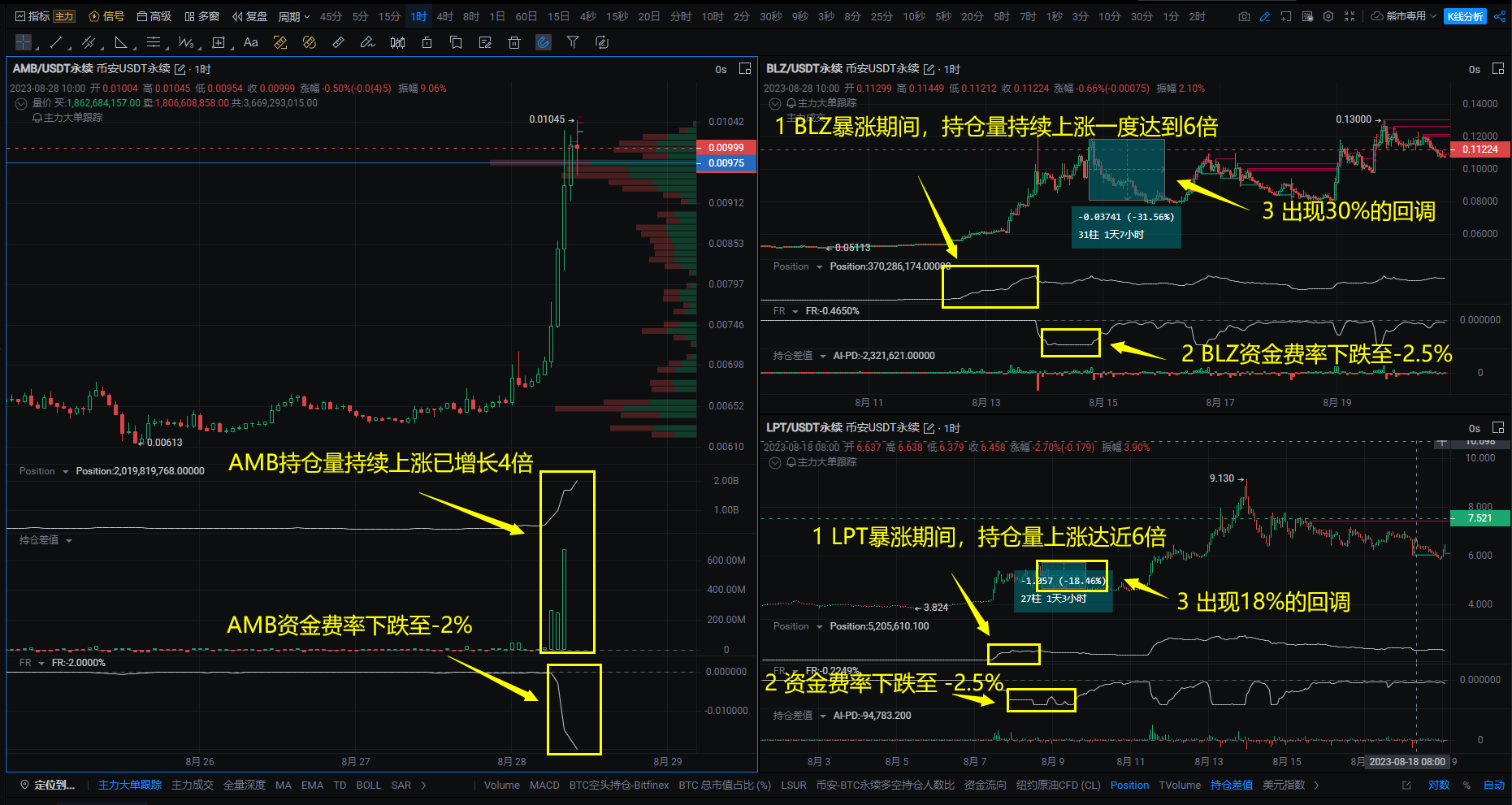1512x805 pixels.
Task: Open the 多窗 multi-window menu
Action: 202,16
